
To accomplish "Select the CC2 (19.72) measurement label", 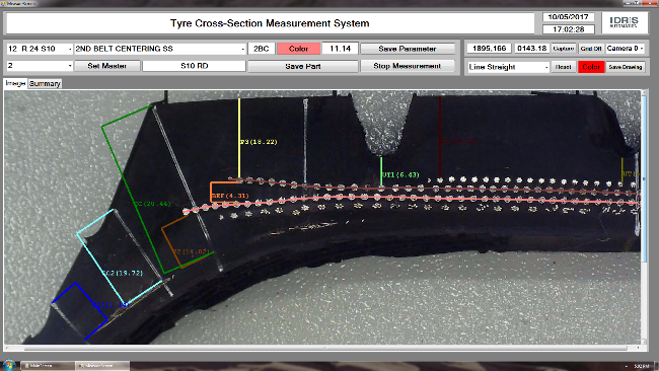I will (122, 273).
